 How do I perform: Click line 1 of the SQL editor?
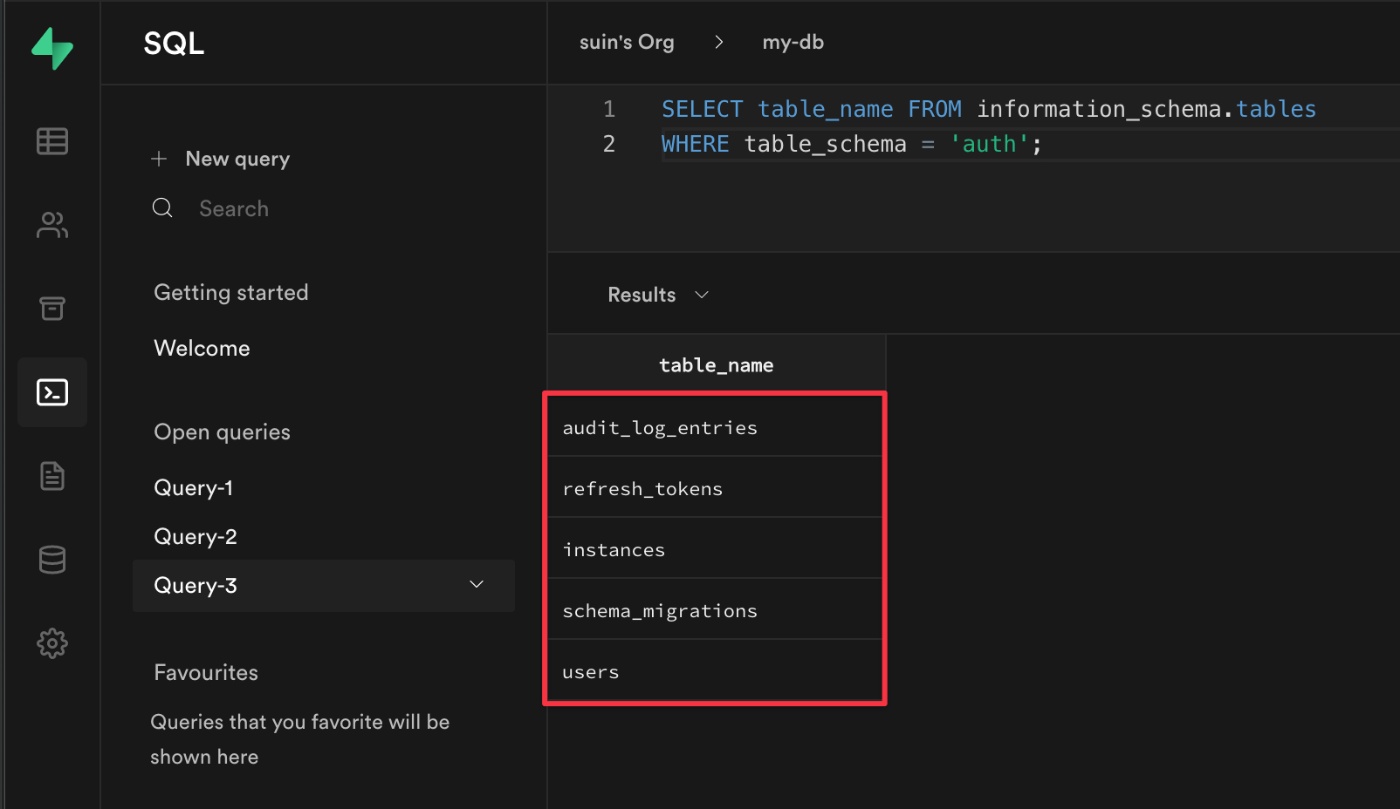pos(989,109)
